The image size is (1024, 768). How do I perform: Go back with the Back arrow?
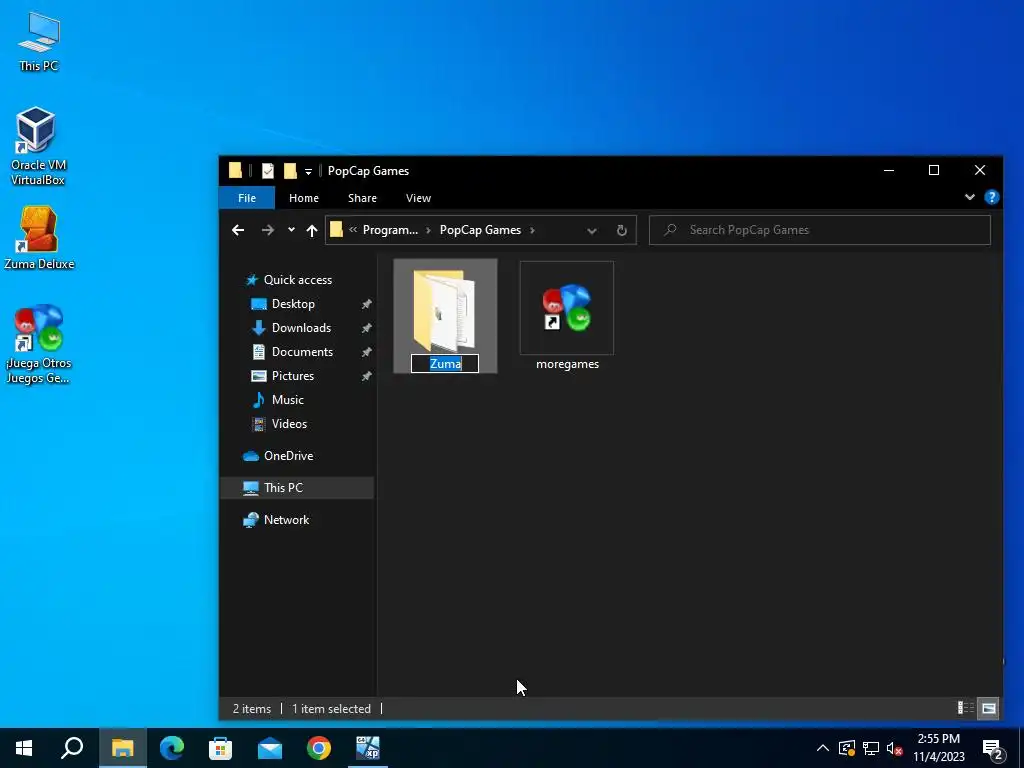[x=238, y=230]
